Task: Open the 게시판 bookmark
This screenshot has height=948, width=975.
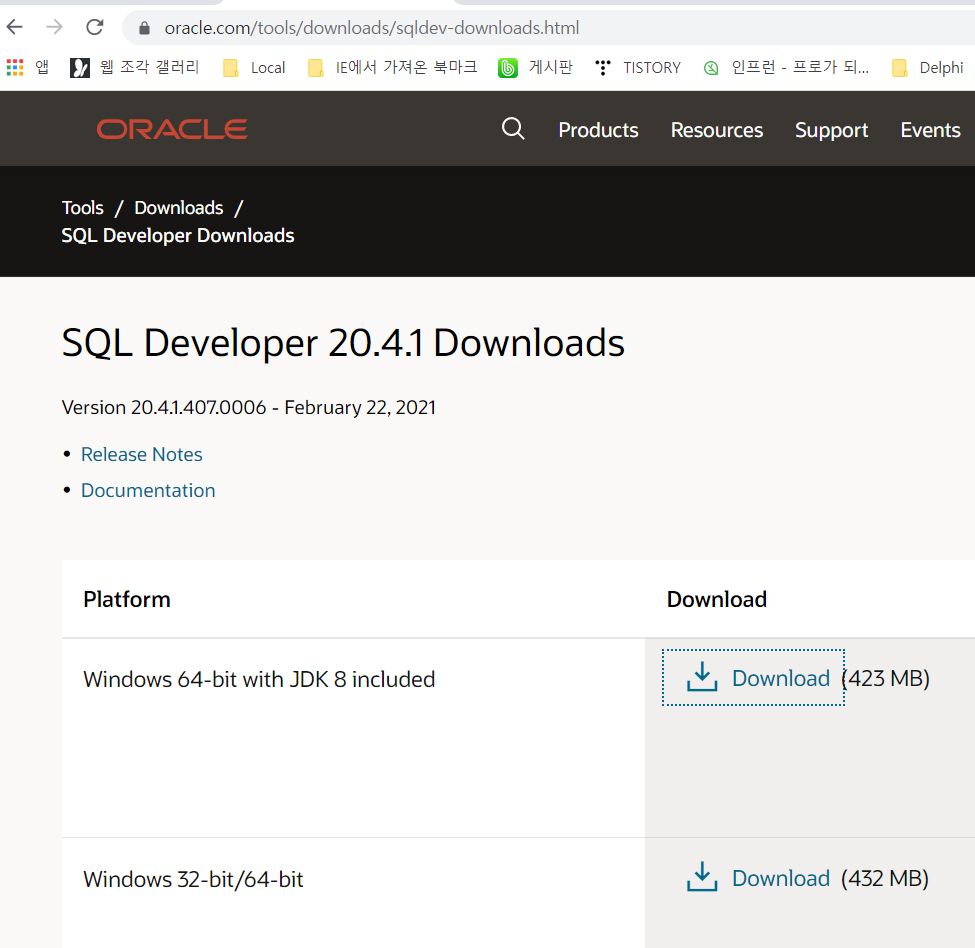Action: 535,67
